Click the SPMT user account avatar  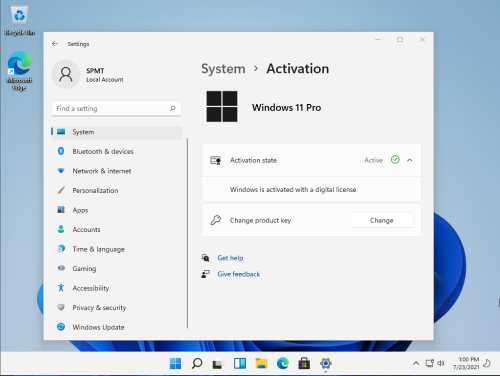(66, 74)
